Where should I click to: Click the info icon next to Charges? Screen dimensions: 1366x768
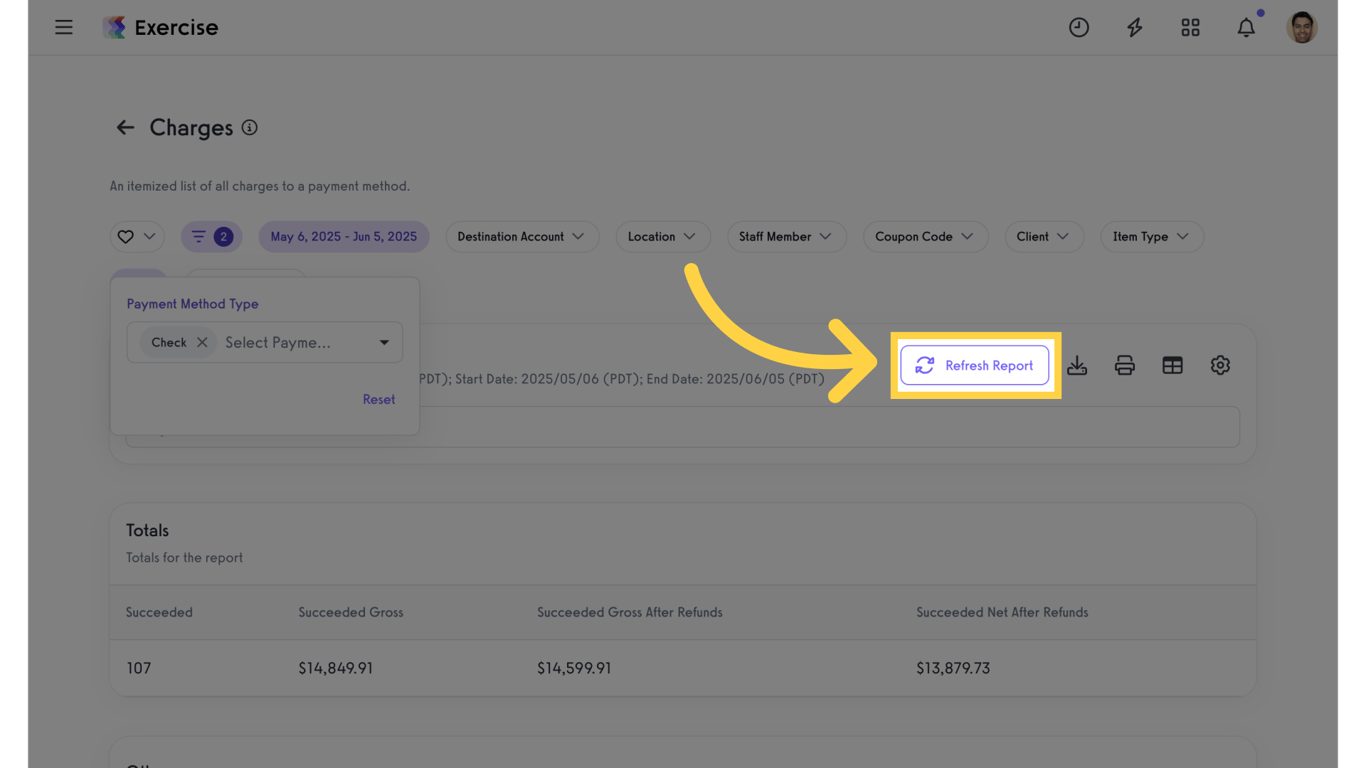250,128
